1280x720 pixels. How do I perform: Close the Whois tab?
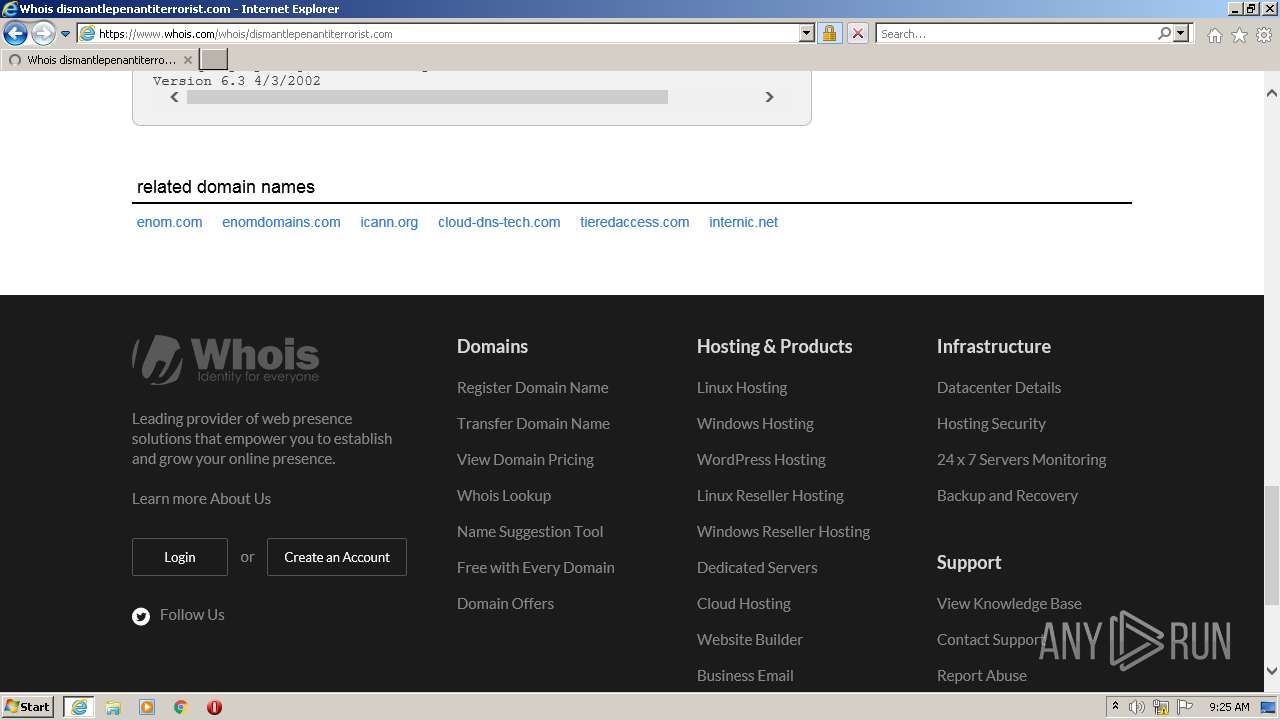click(x=187, y=60)
